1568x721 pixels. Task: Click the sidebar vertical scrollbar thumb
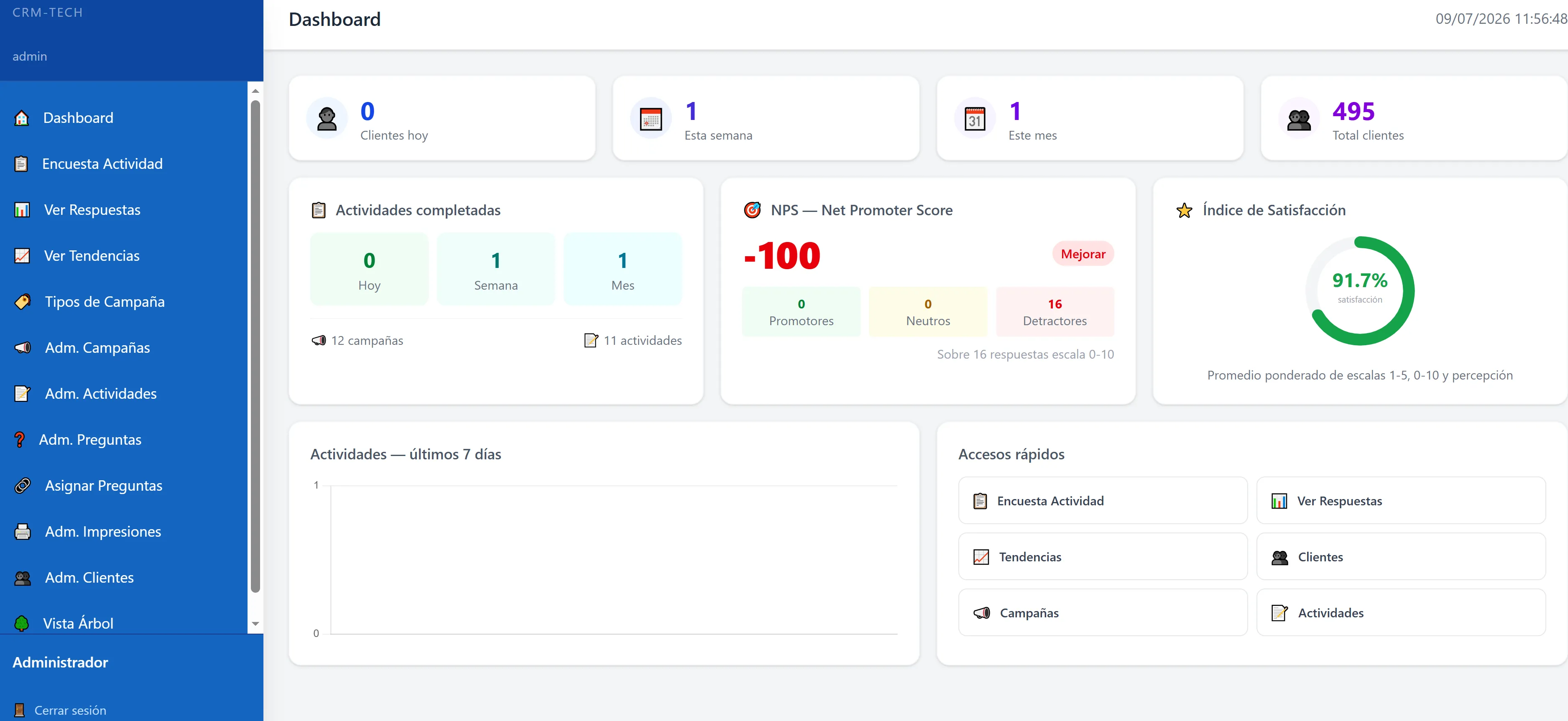pos(255,346)
